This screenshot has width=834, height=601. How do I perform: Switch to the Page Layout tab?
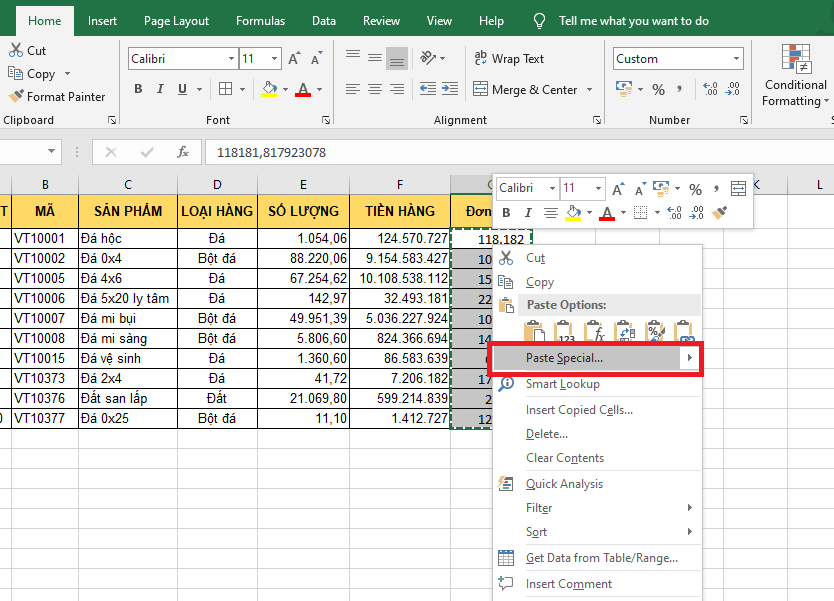176,20
